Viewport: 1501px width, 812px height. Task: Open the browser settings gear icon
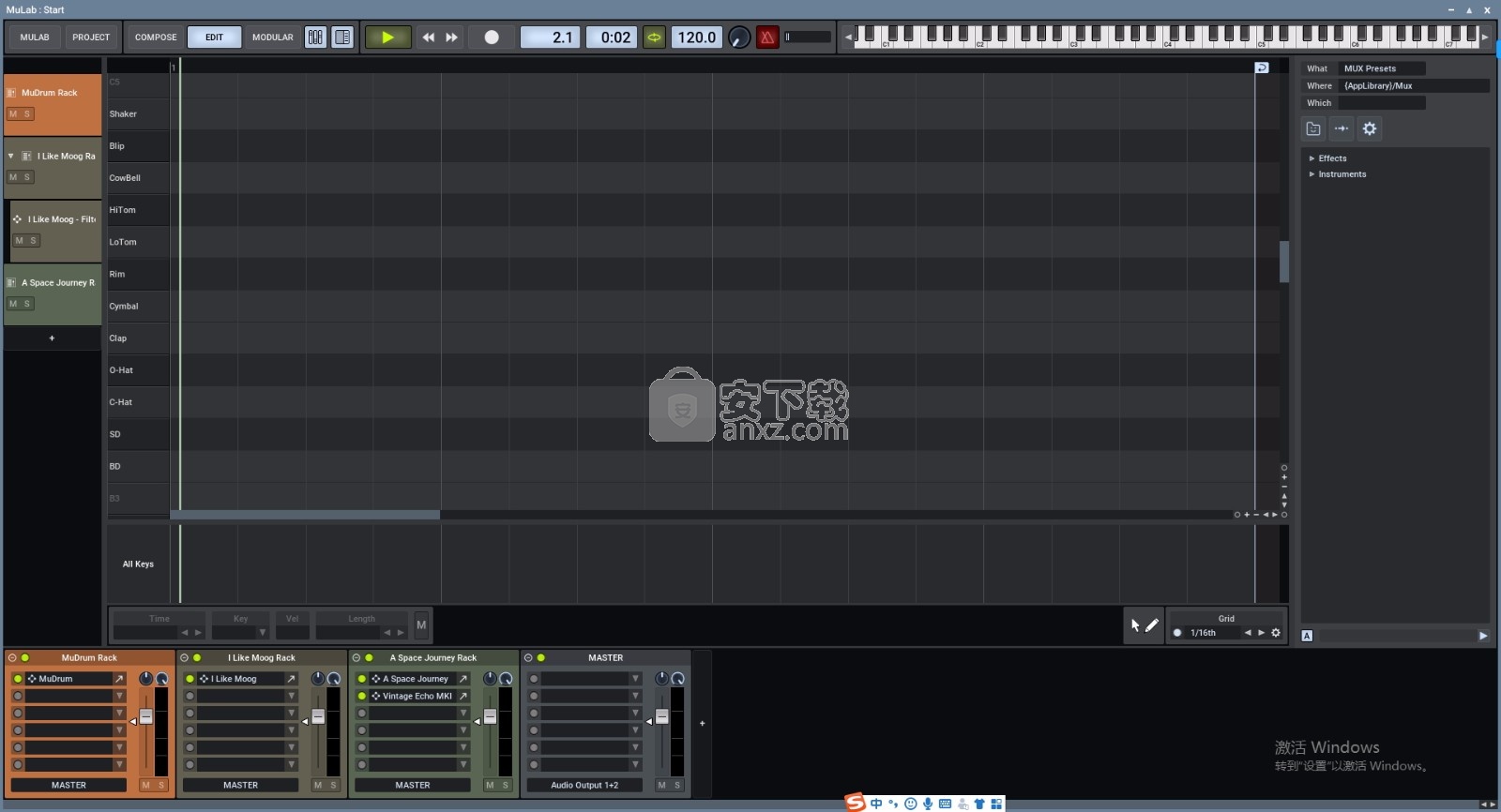click(x=1370, y=128)
